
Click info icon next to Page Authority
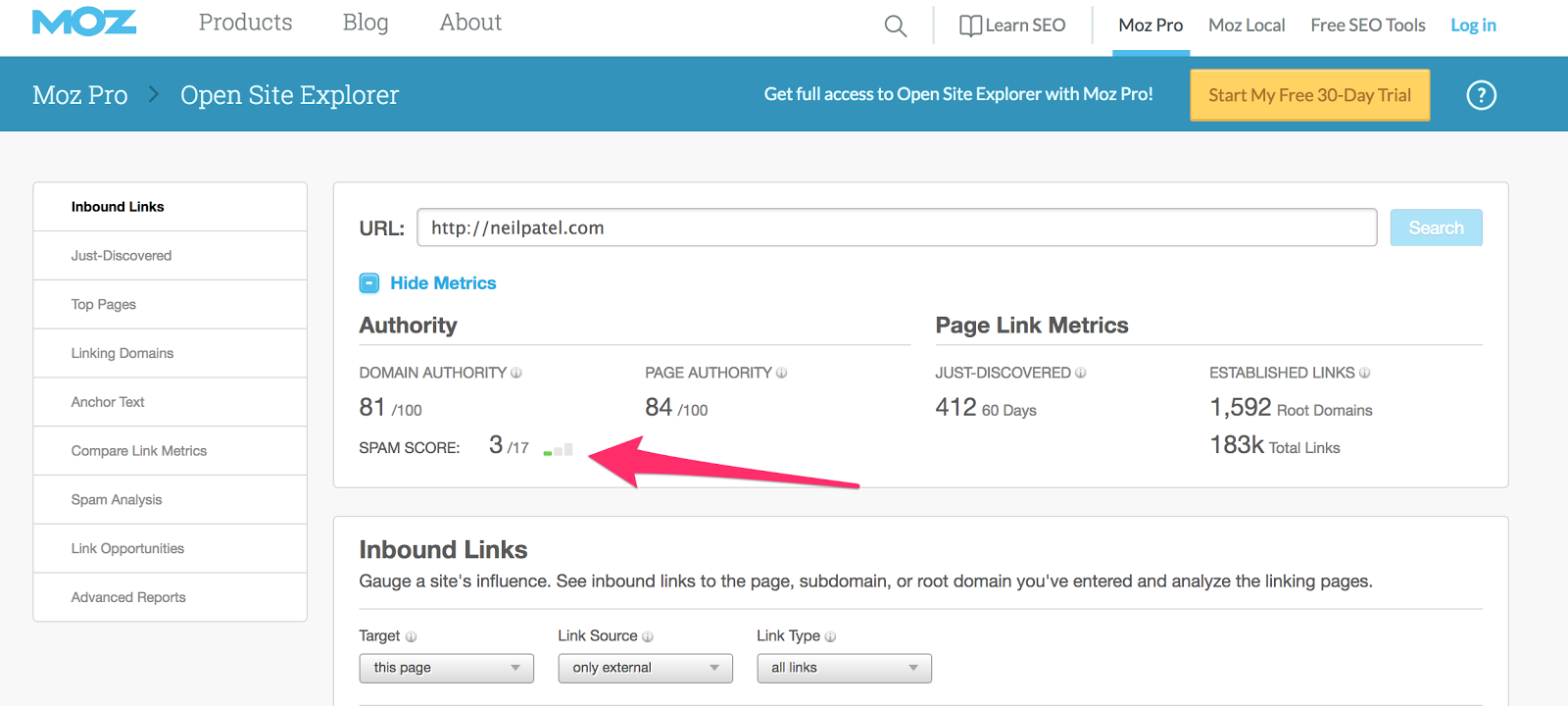[x=782, y=373]
